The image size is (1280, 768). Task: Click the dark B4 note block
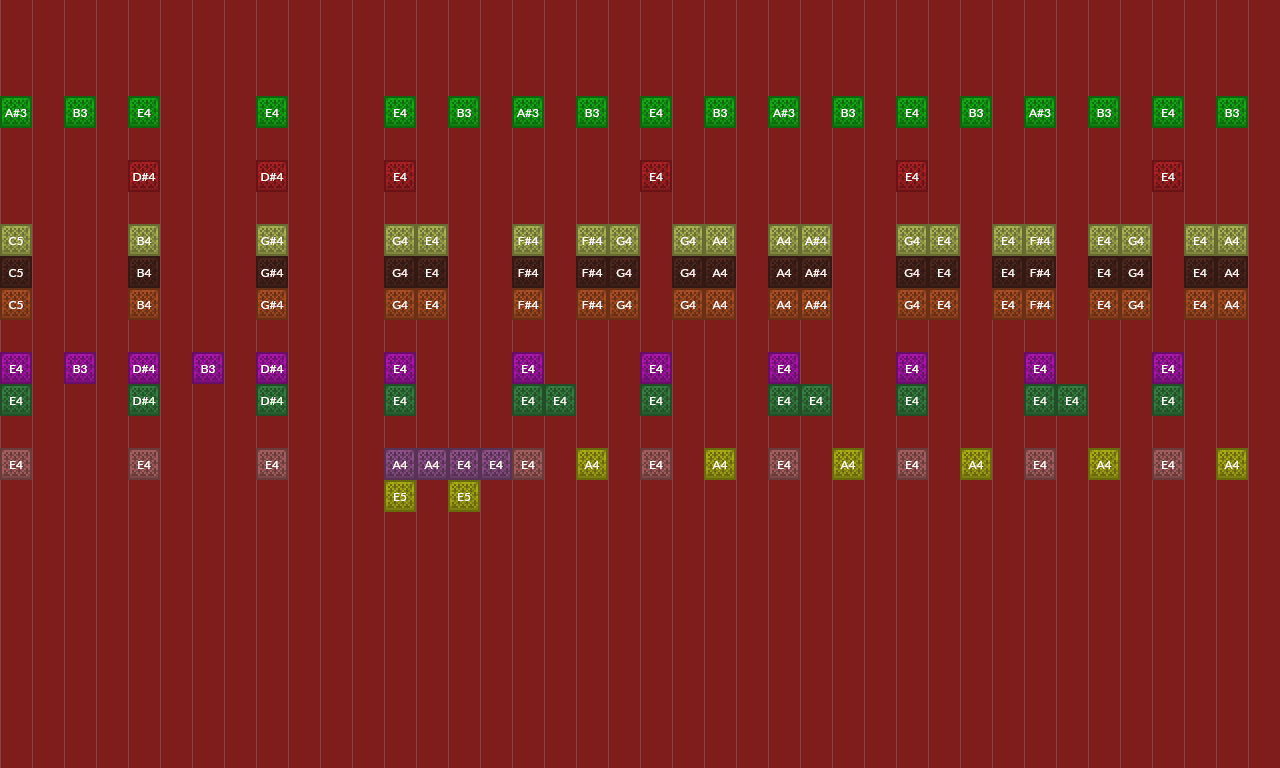pyautogui.click(x=144, y=272)
